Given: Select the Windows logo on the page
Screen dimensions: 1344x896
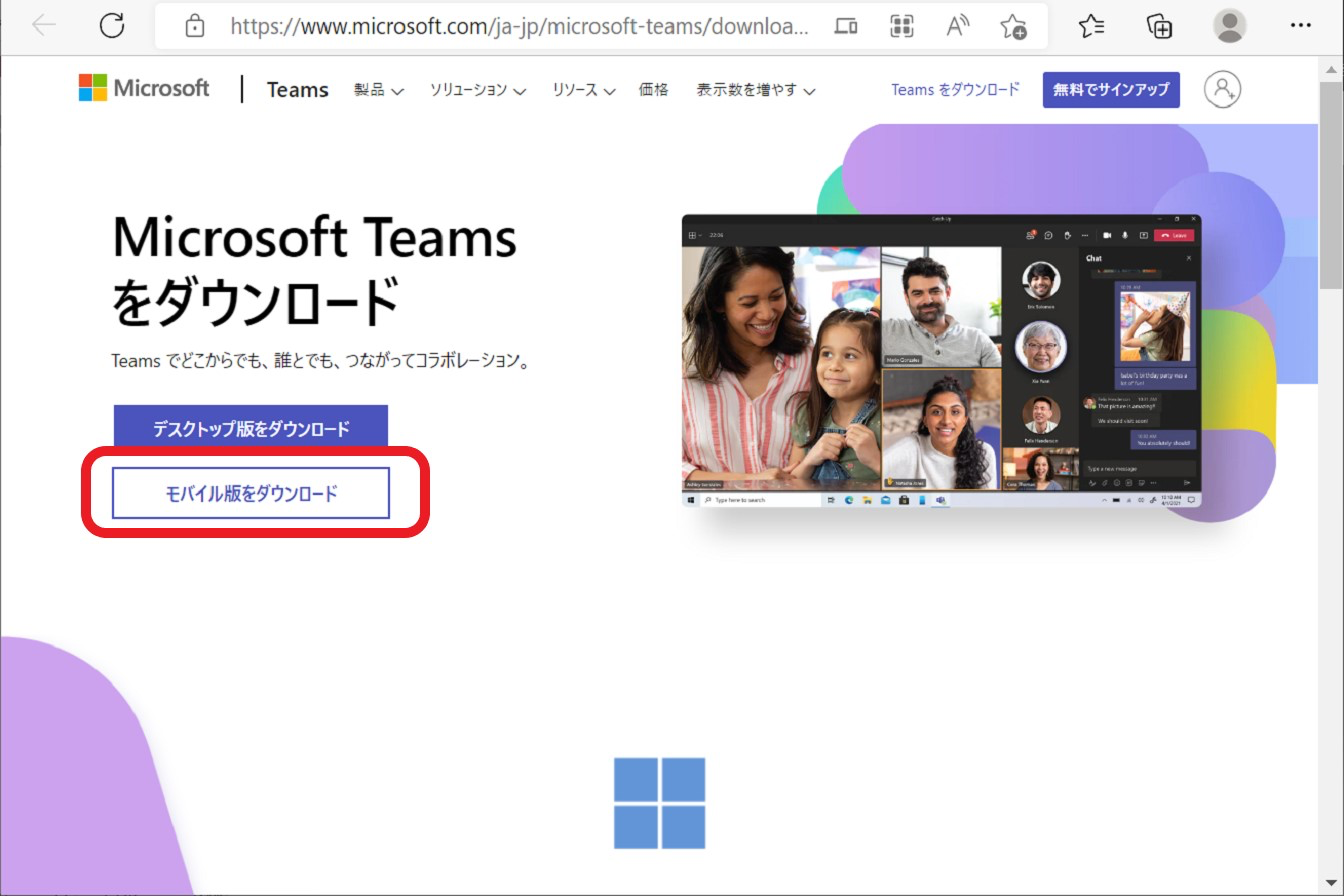Looking at the screenshot, I should pyautogui.click(x=660, y=805).
